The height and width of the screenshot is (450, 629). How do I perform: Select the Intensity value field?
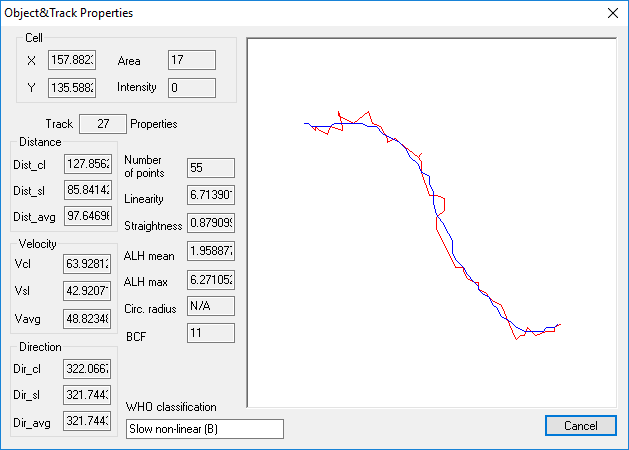[x=191, y=88]
